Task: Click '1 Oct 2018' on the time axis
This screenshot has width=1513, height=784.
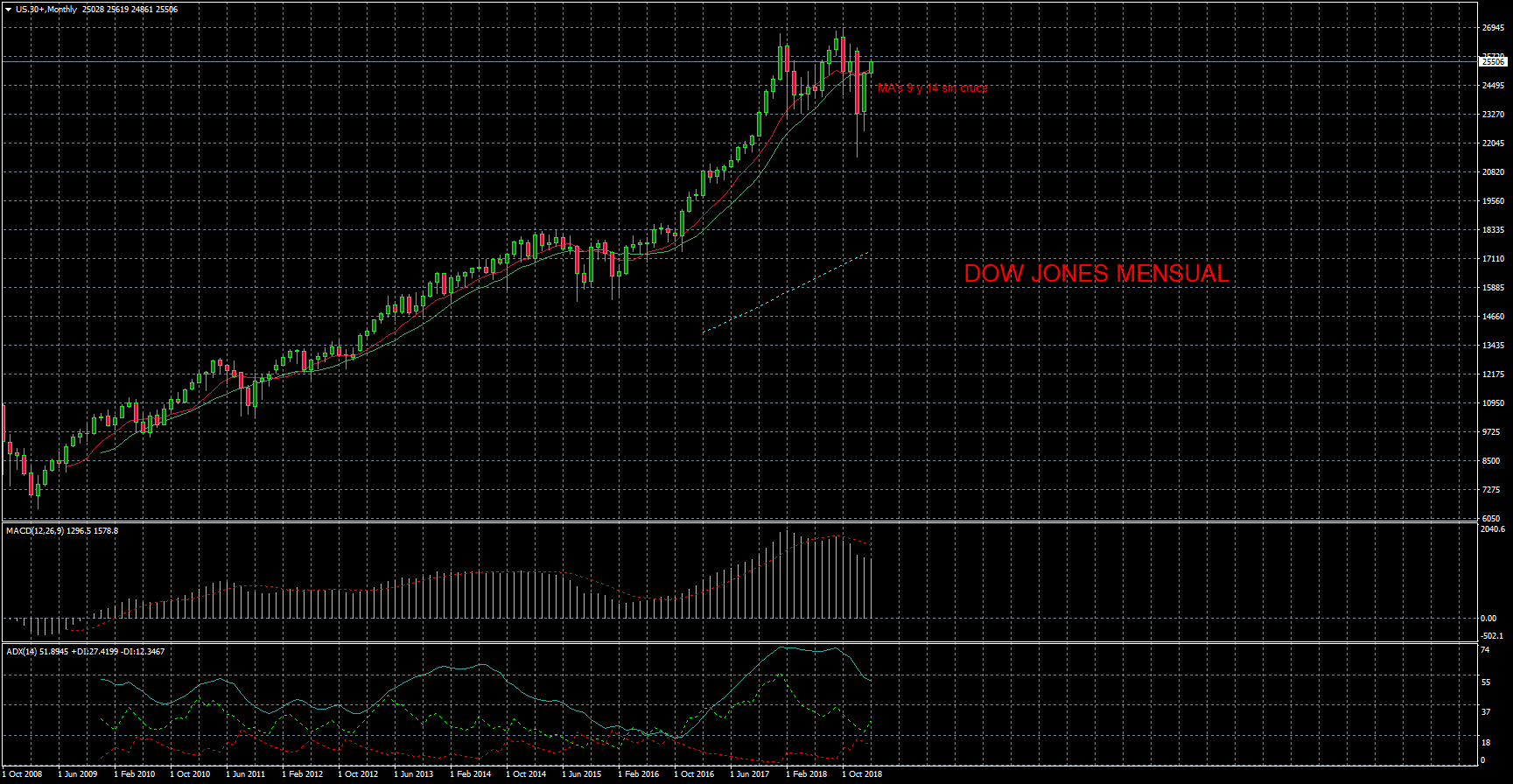Action: point(862,774)
